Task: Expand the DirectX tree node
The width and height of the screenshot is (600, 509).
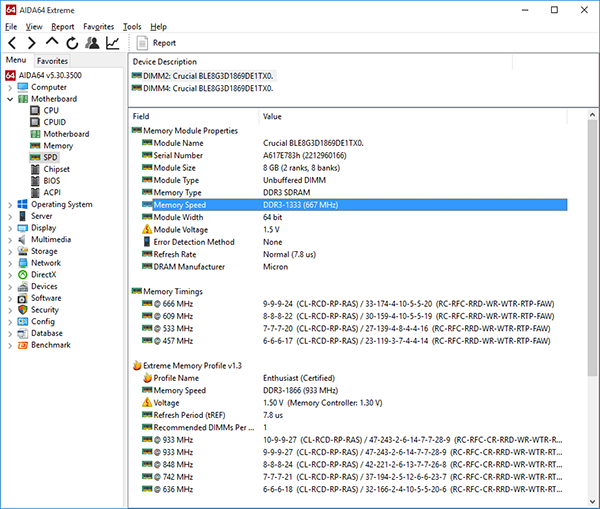Action: [10, 275]
